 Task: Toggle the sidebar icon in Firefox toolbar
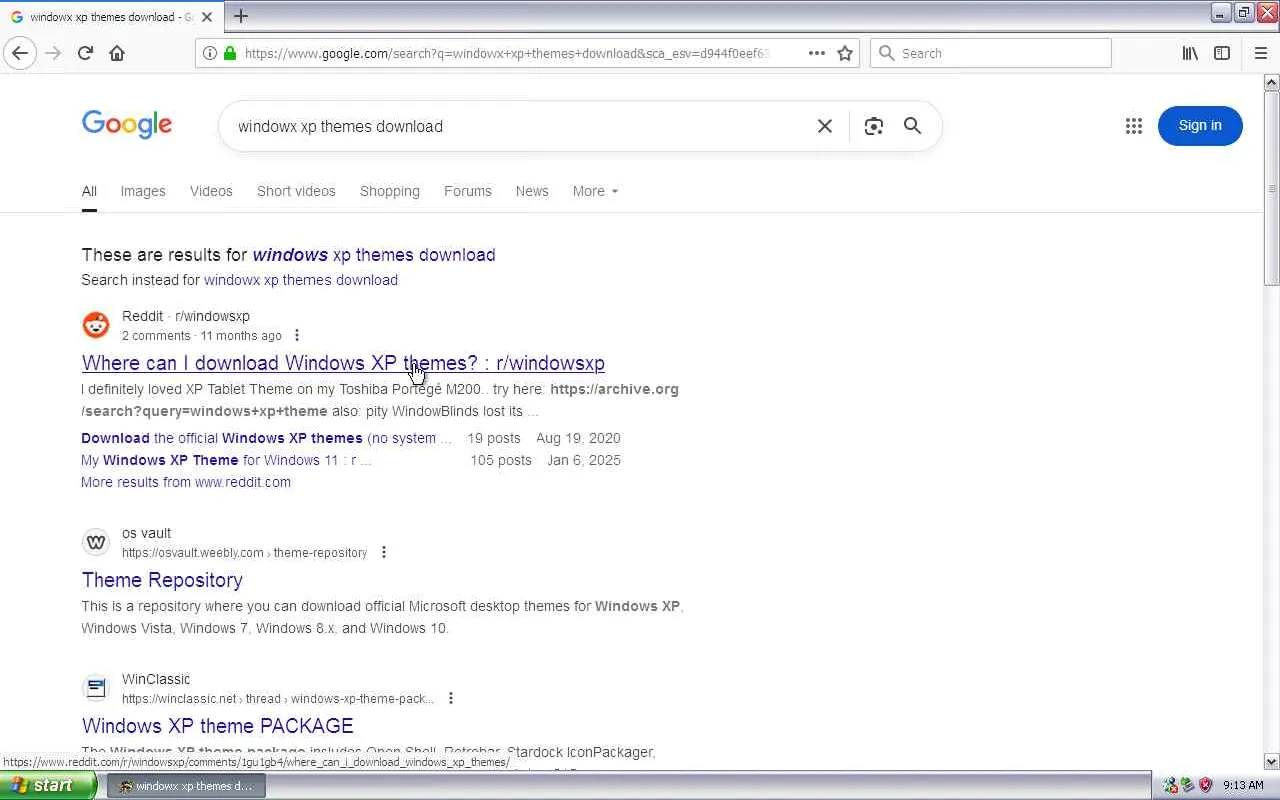[x=1222, y=53]
